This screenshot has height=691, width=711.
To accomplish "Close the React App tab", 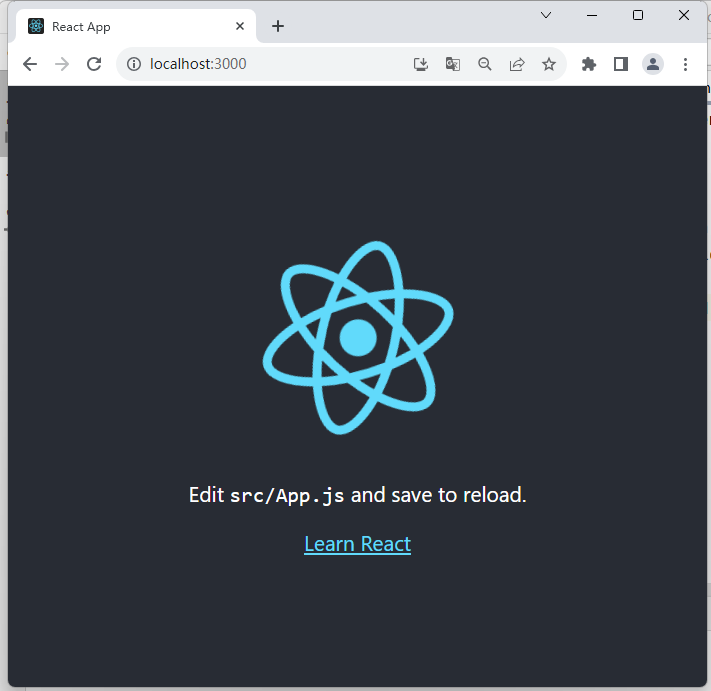I will (240, 26).
